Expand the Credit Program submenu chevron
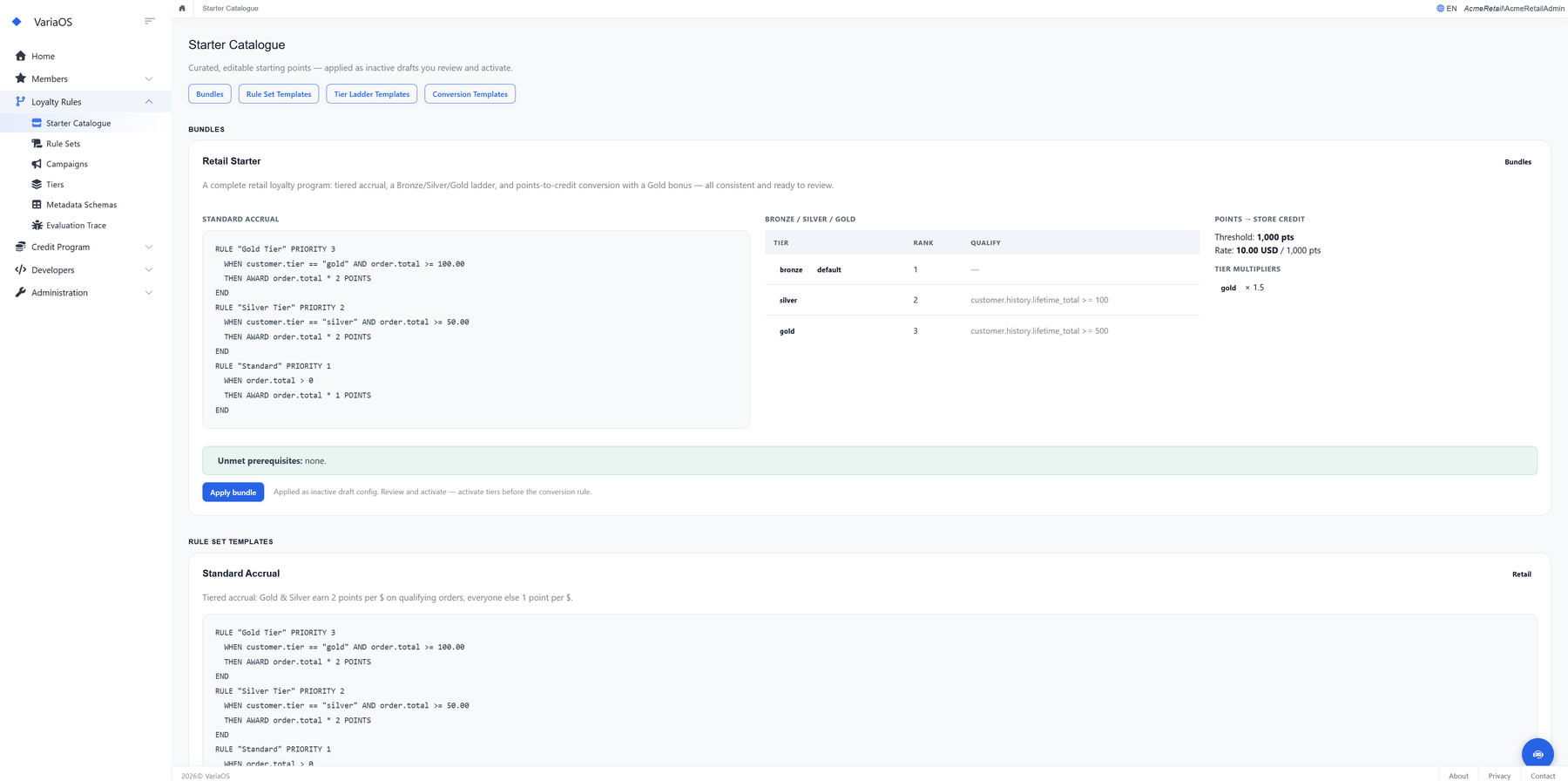The image size is (1568, 781). coord(149,248)
